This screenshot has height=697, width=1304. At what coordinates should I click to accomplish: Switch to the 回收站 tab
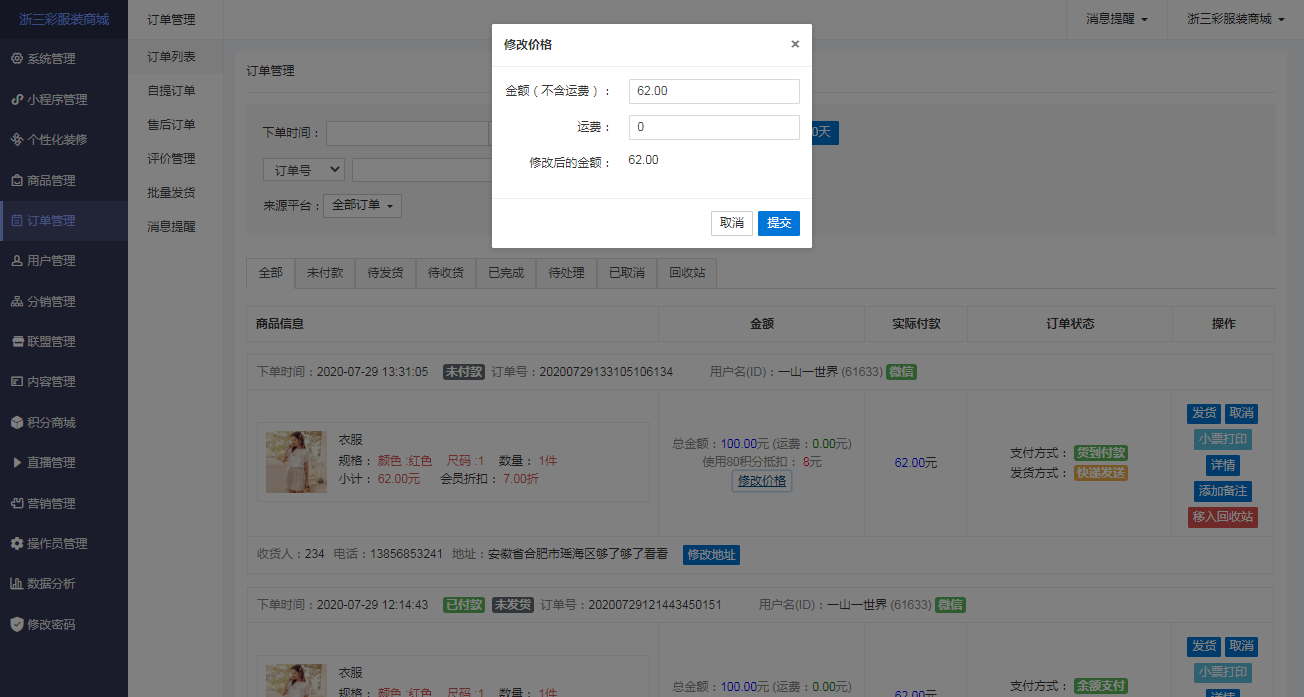[687, 273]
